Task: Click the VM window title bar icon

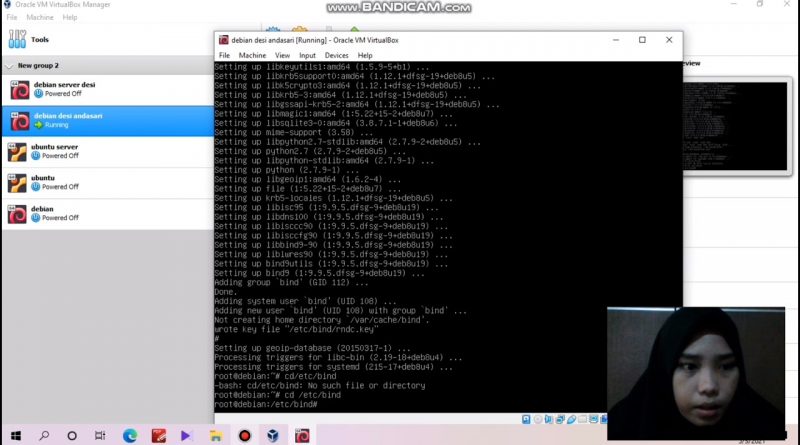Action: 223,40
